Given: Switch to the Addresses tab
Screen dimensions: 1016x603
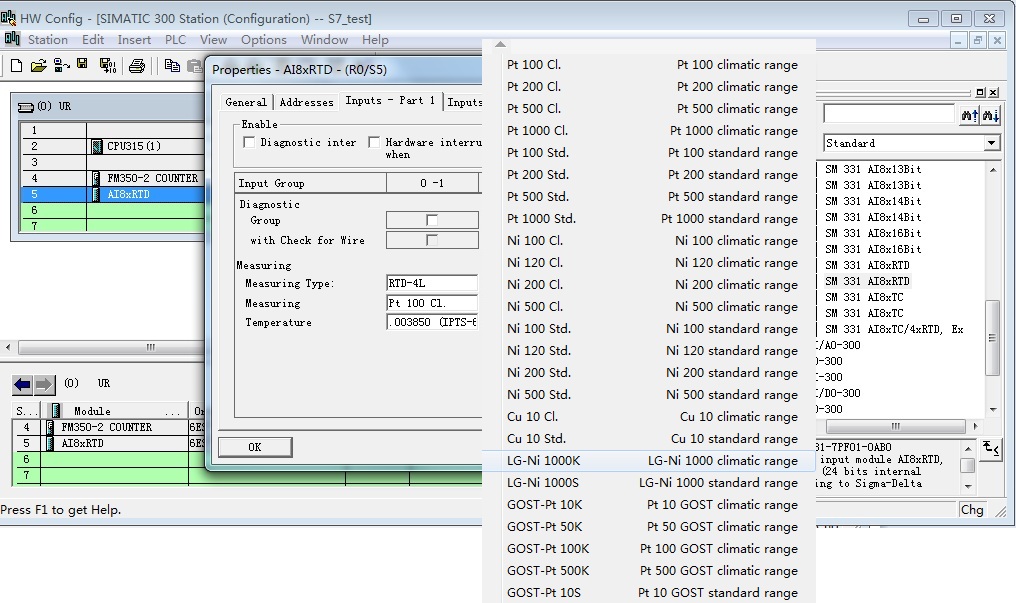Looking at the screenshot, I should pos(306,102).
